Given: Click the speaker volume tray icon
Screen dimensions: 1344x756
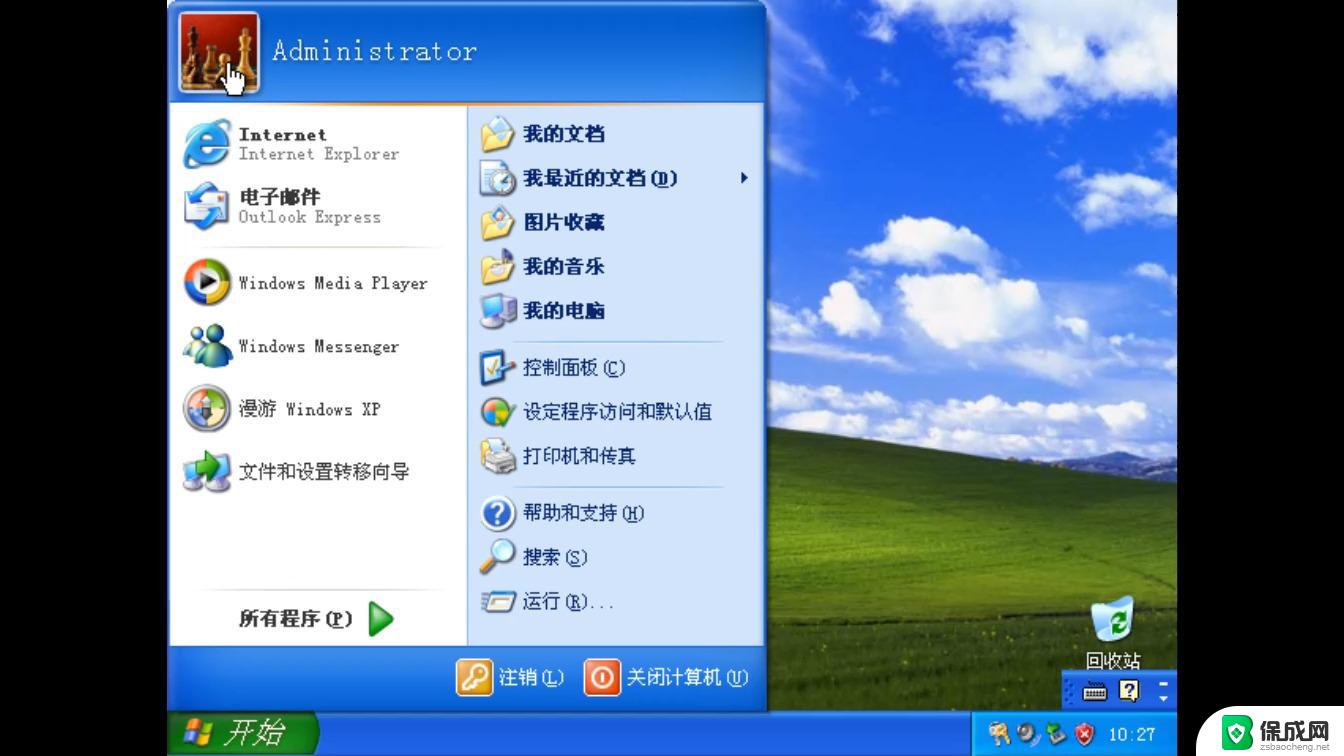Looking at the screenshot, I should tap(1028, 734).
